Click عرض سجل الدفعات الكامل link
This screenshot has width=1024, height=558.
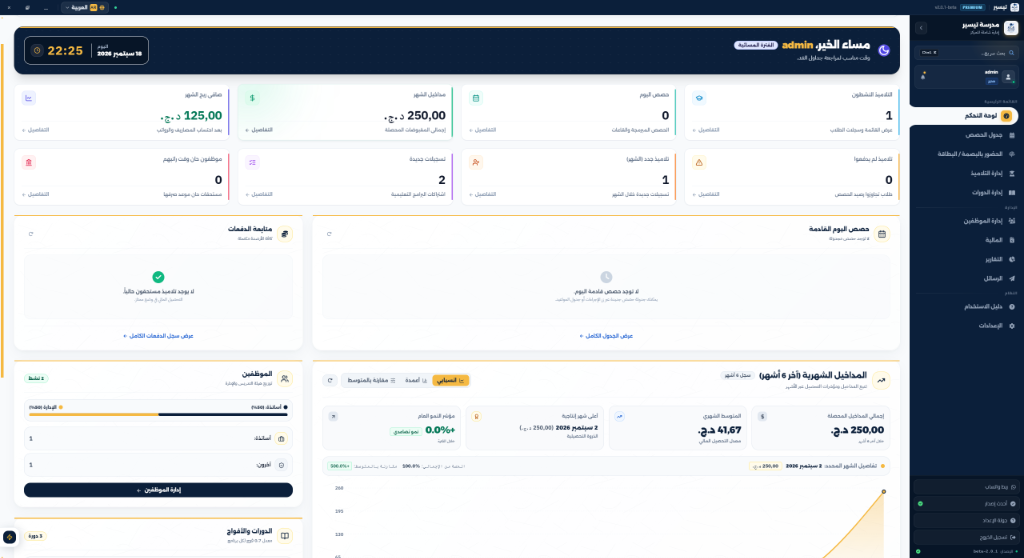tap(158, 336)
